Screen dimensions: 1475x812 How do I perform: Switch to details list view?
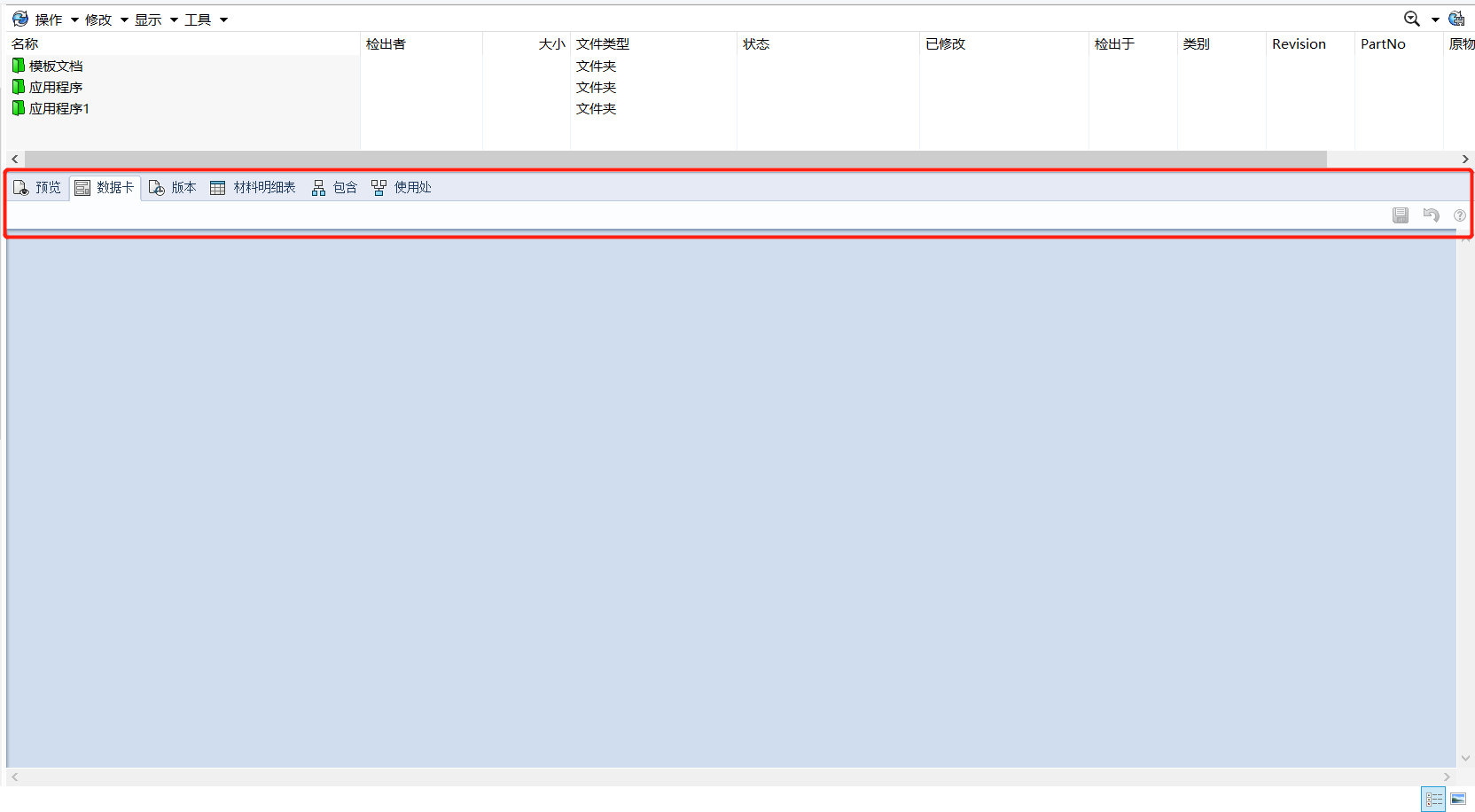[x=1433, y=799]
